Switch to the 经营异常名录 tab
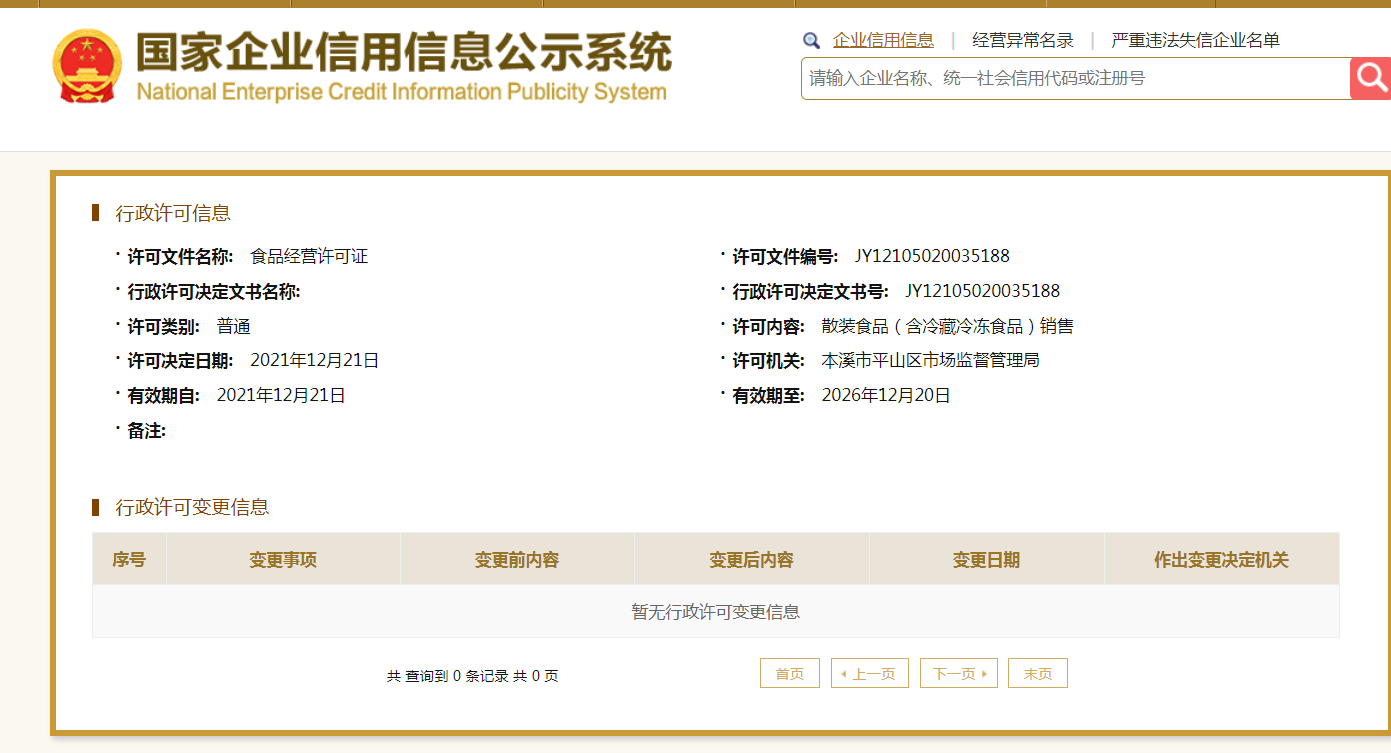The height and width of the screenshot is (753, 1391). coord(1023,41)
